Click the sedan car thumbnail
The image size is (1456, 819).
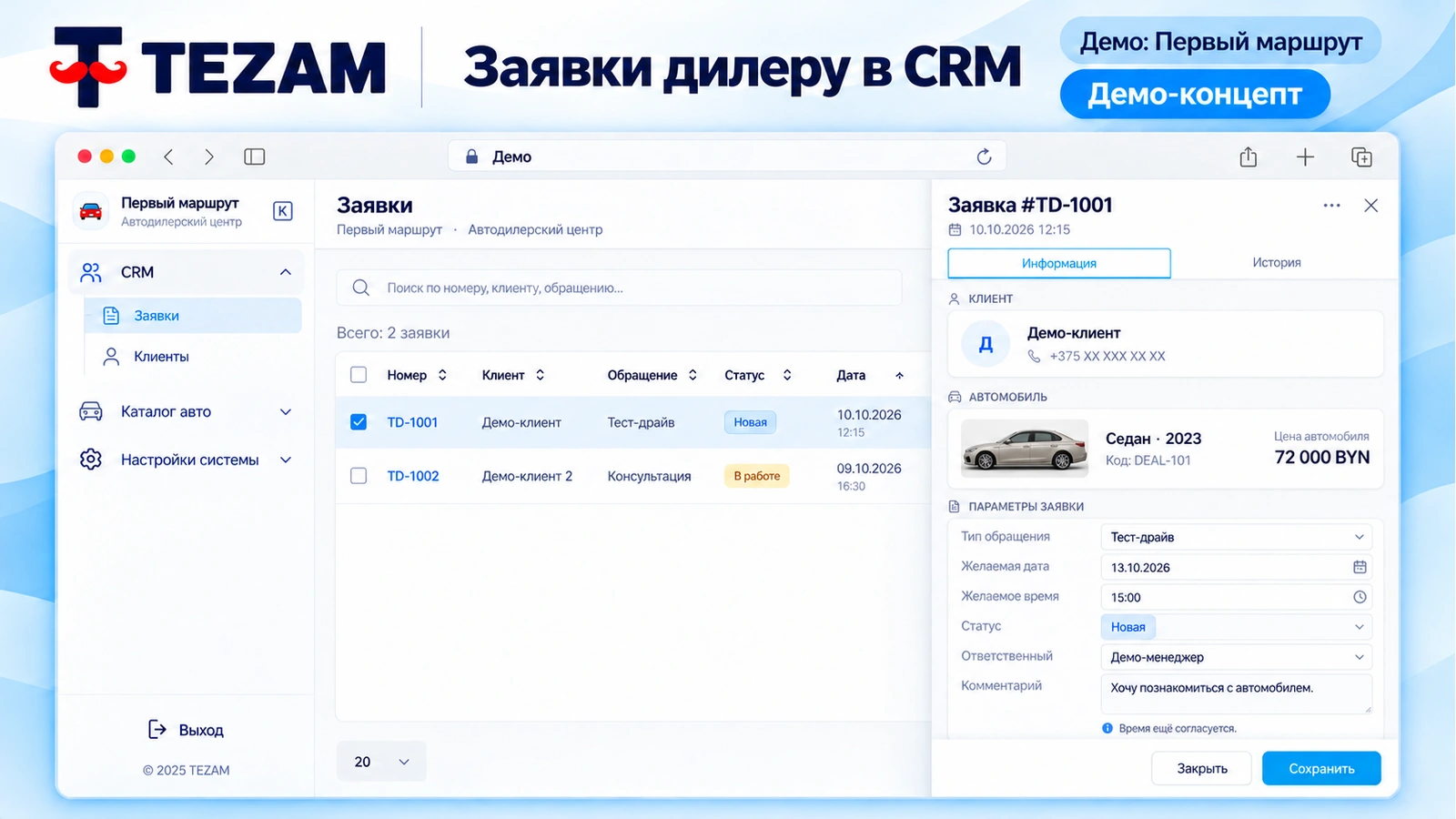(x=1025, y=449)
